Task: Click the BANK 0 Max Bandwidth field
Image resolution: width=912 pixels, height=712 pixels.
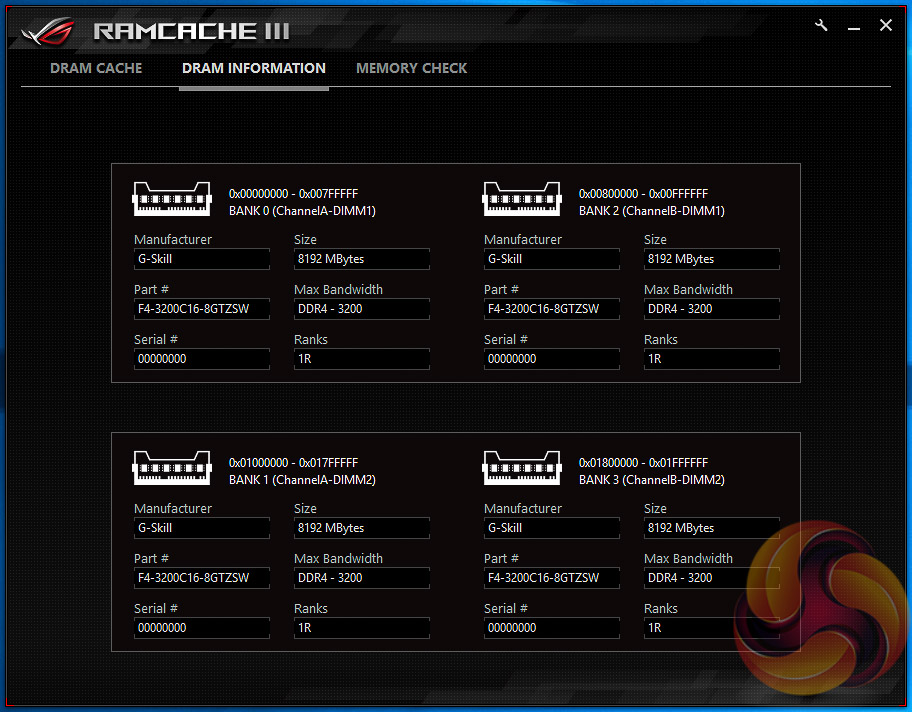Action: coord(362,309)
